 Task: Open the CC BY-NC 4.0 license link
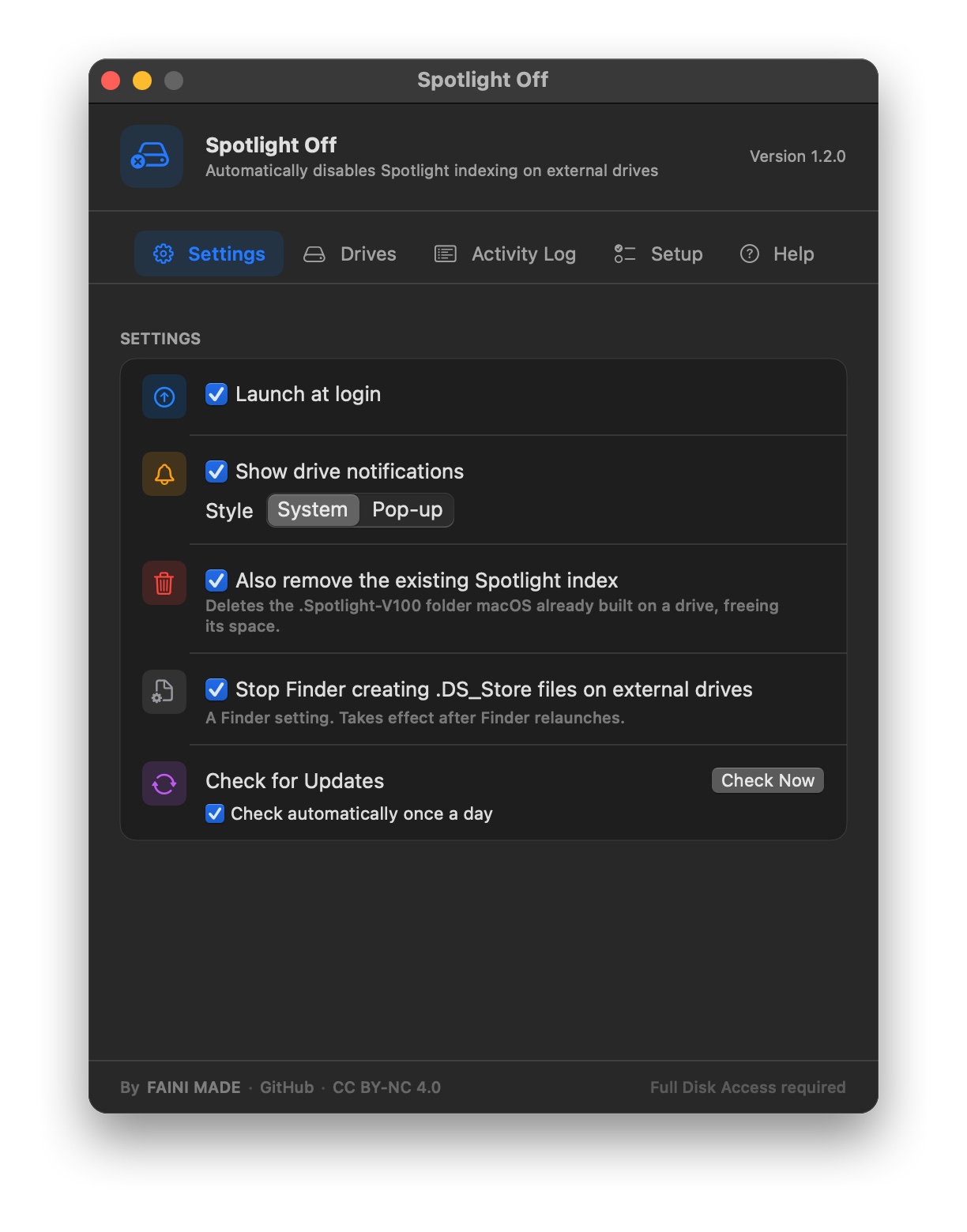[386, 1087]
